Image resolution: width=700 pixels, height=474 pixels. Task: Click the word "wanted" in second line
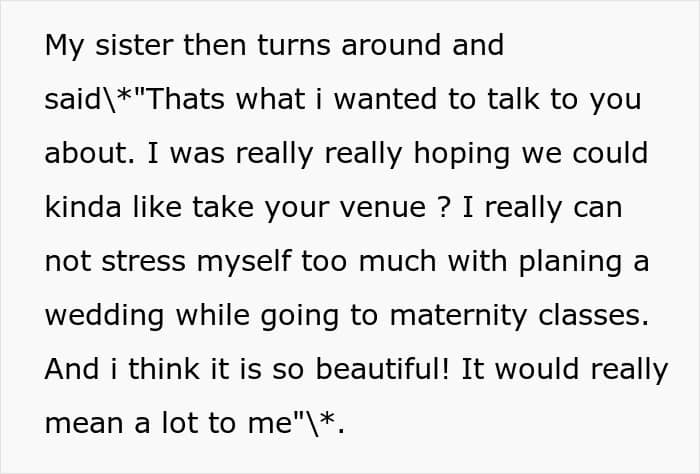(385, 99)
